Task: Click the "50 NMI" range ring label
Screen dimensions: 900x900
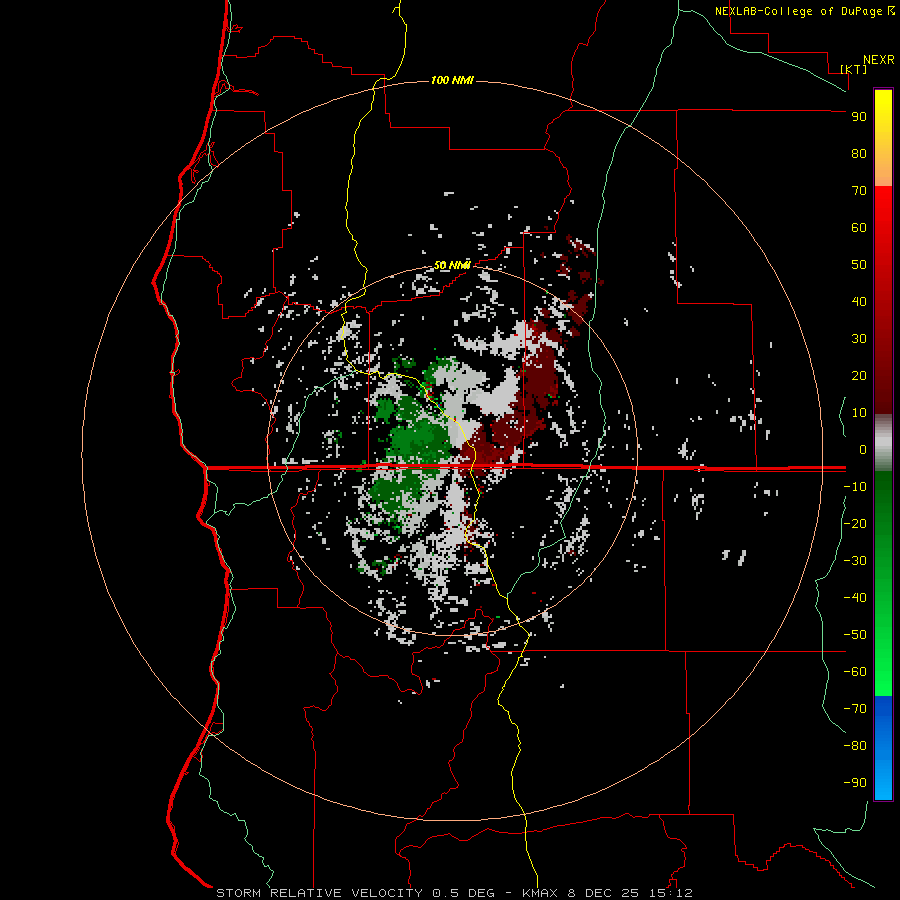Action: [x=452, y=265]
